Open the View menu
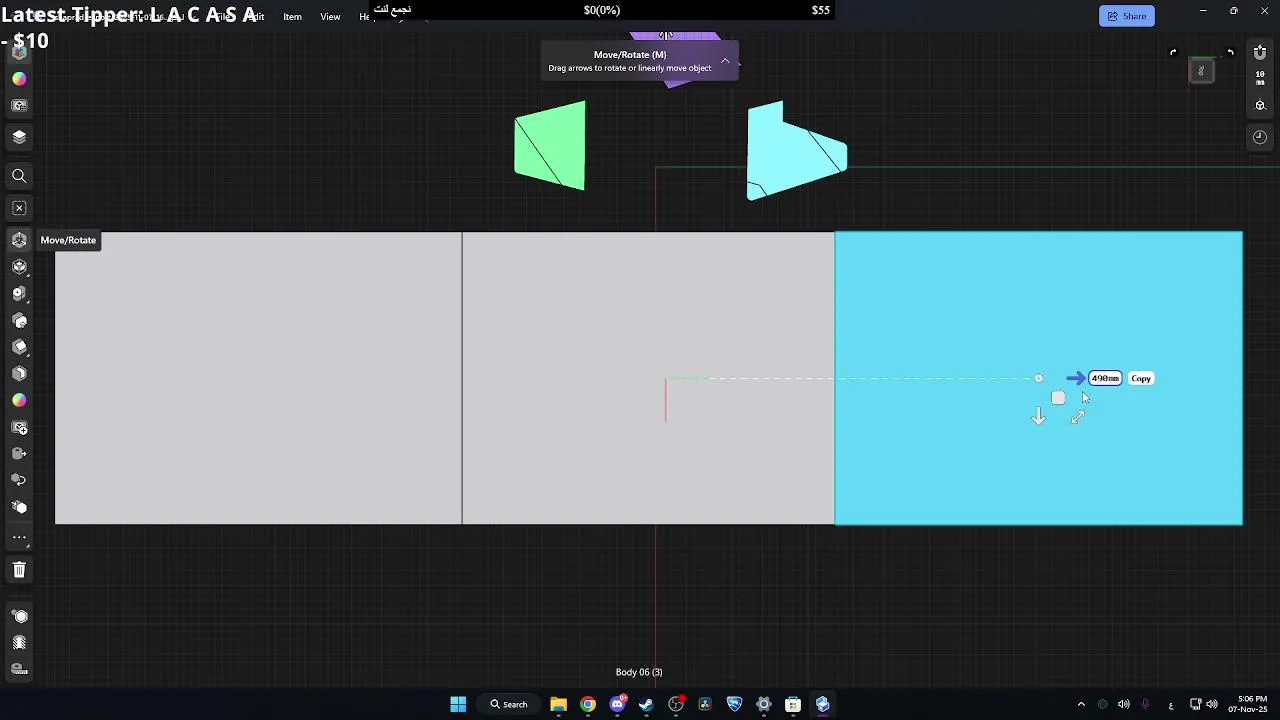1280x720 pixels. tap(330, 17)
